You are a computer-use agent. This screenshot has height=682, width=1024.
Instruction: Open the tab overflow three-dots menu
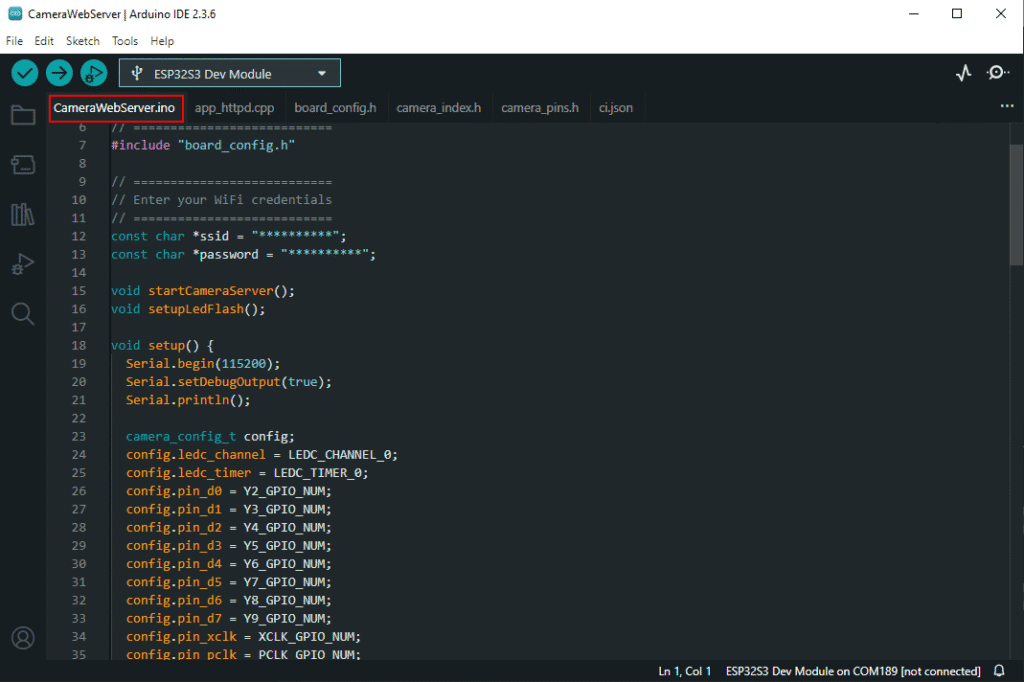click(1007, 106)
